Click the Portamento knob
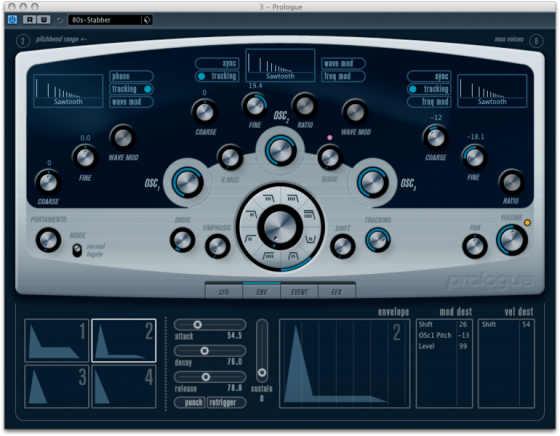Screen dimensions: 560x436 click(48, 240)
